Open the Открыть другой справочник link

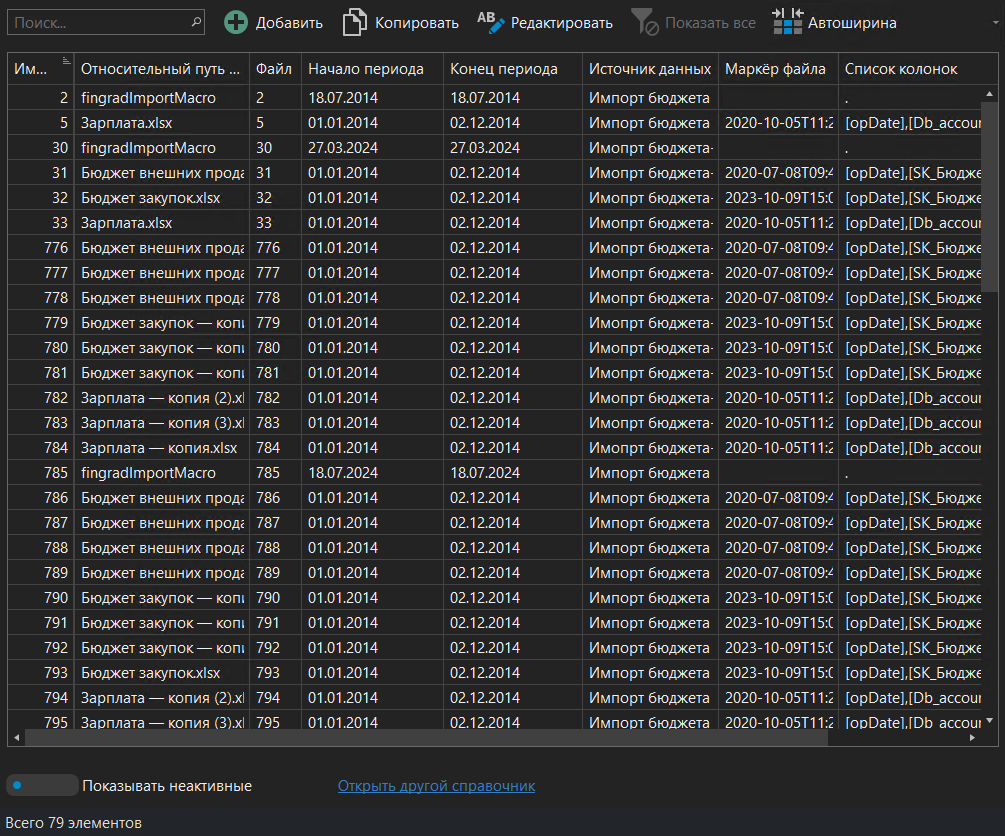(436, 786)
